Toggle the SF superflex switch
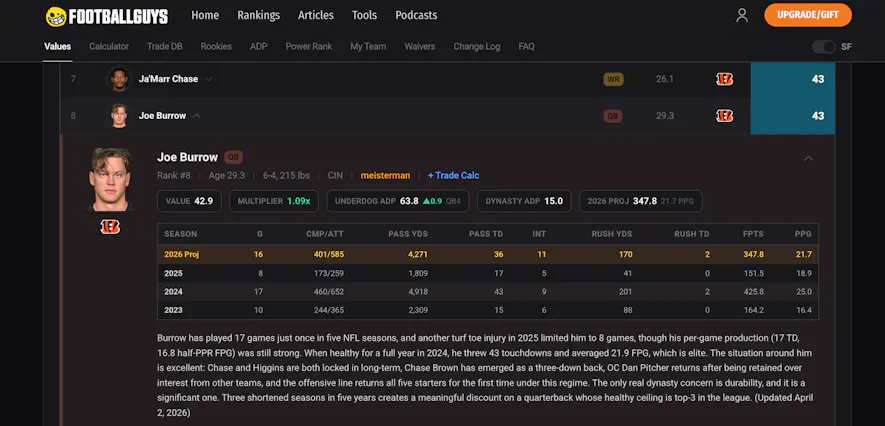This screenshot has width=885, height=426. click(x=823, y=47)
